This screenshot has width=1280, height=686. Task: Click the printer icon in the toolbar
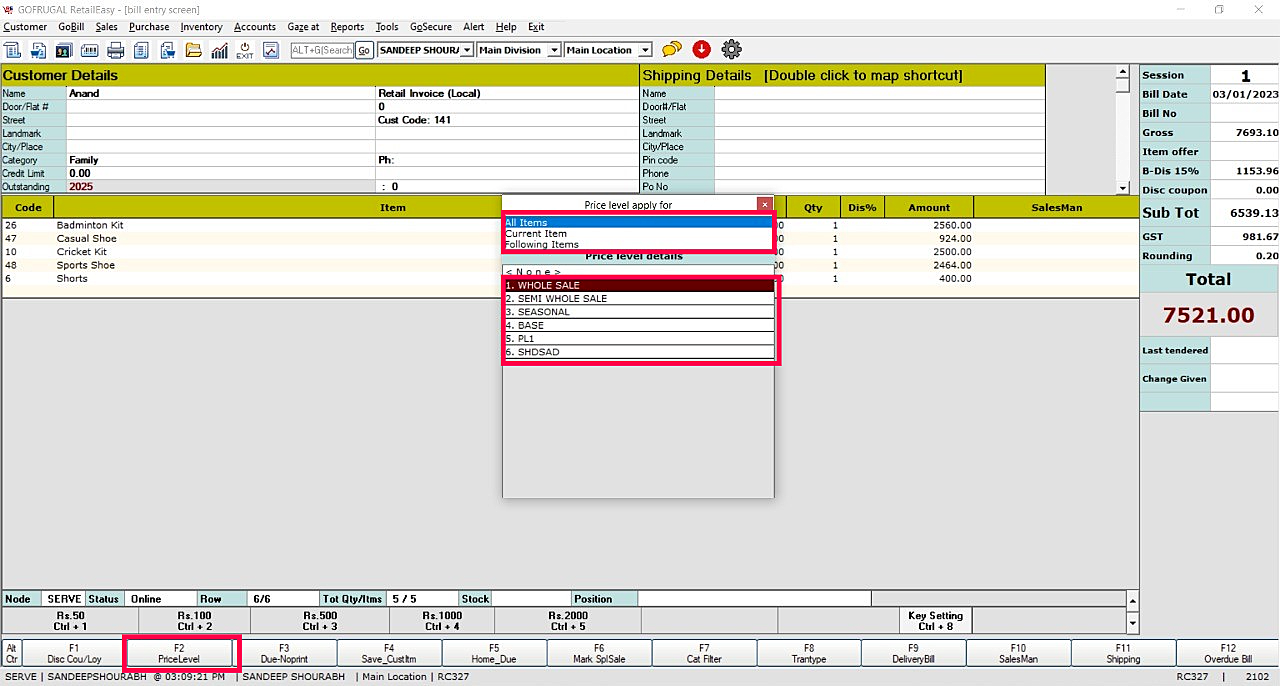click(x=115, y=50)
